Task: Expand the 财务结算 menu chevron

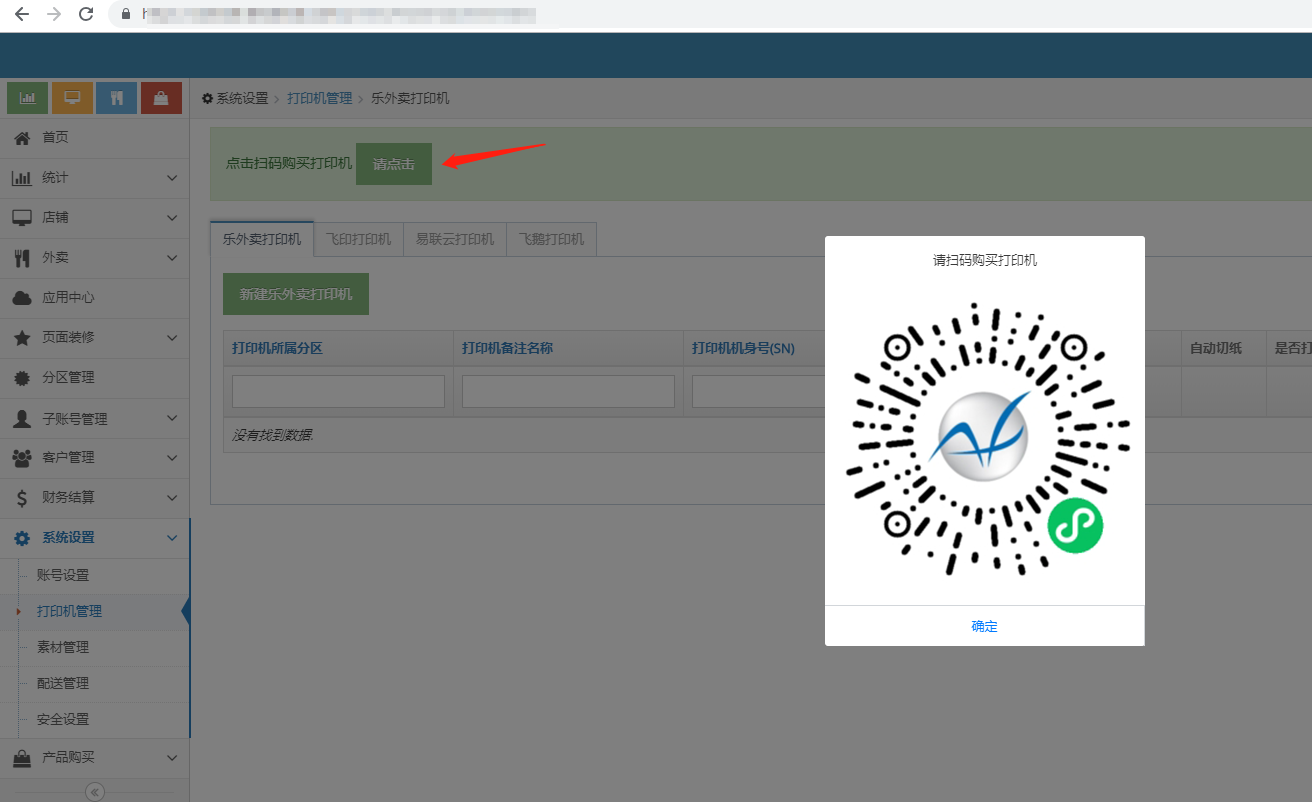Action: tap(172, 498)
